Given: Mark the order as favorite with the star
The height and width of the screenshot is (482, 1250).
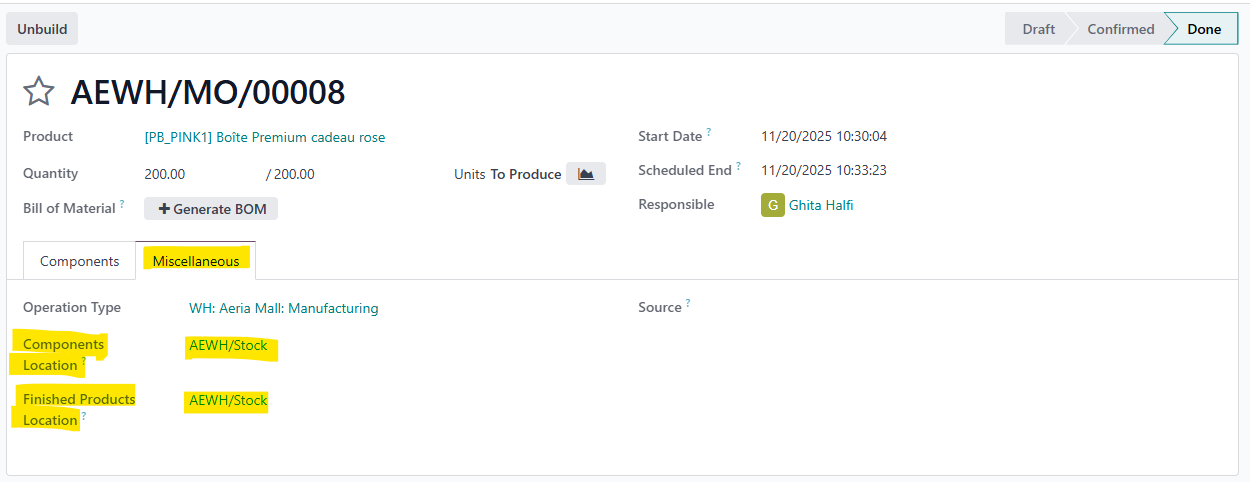Looking at the screenshot, I should point(39,92).
